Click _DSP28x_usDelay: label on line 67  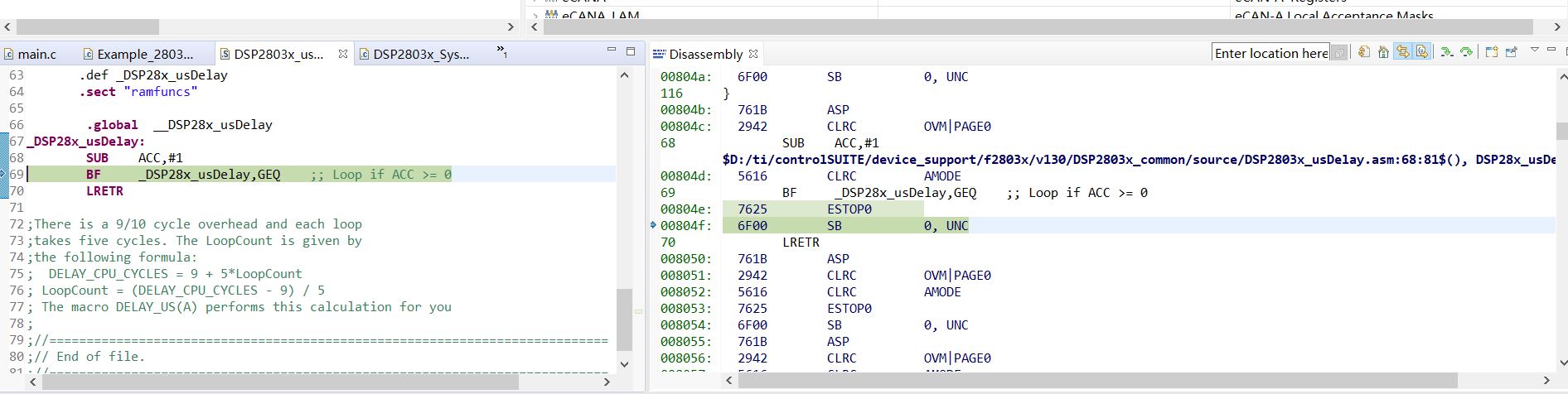point(86,142)
